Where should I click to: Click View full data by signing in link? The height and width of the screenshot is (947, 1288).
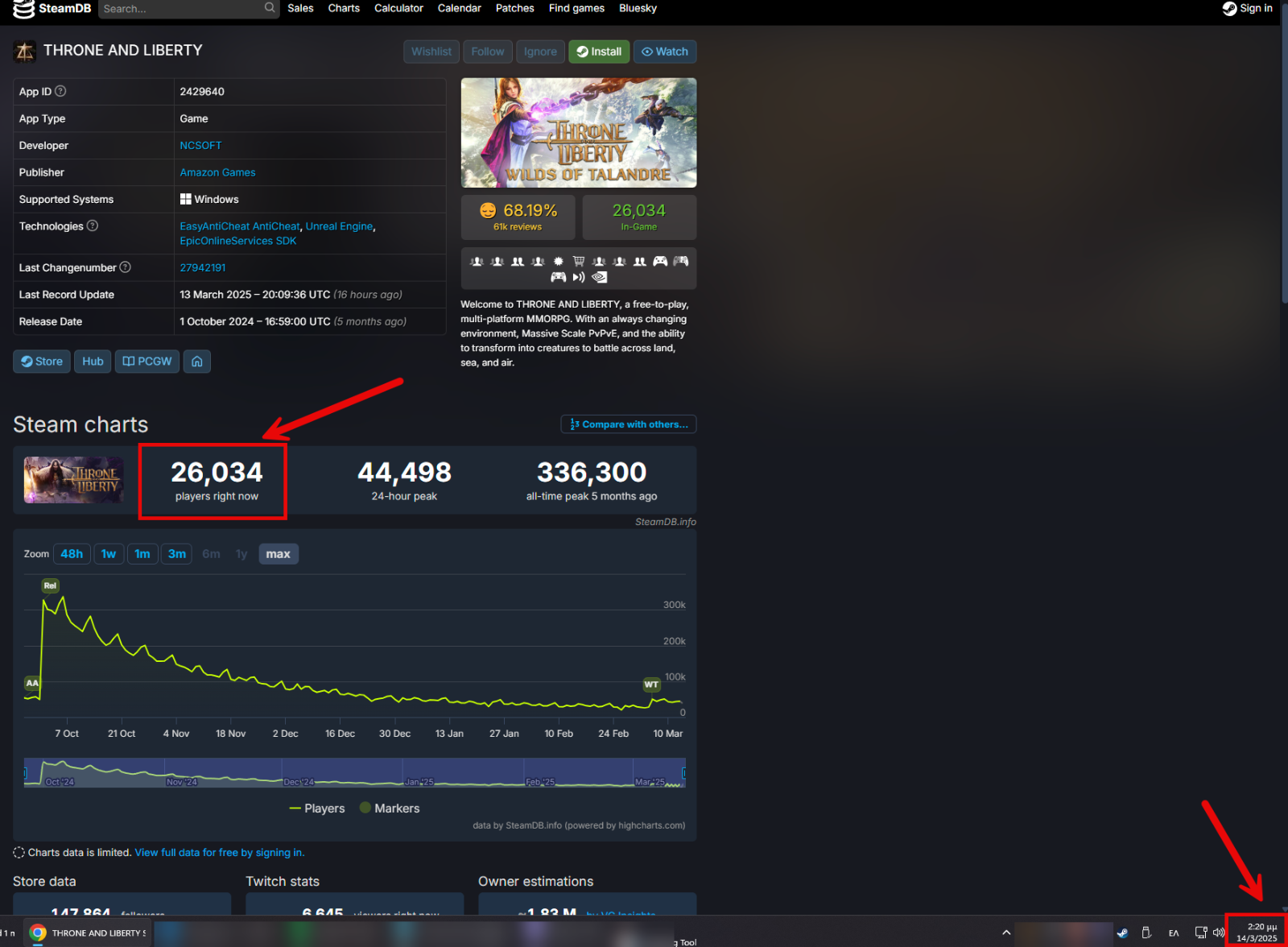220,853
